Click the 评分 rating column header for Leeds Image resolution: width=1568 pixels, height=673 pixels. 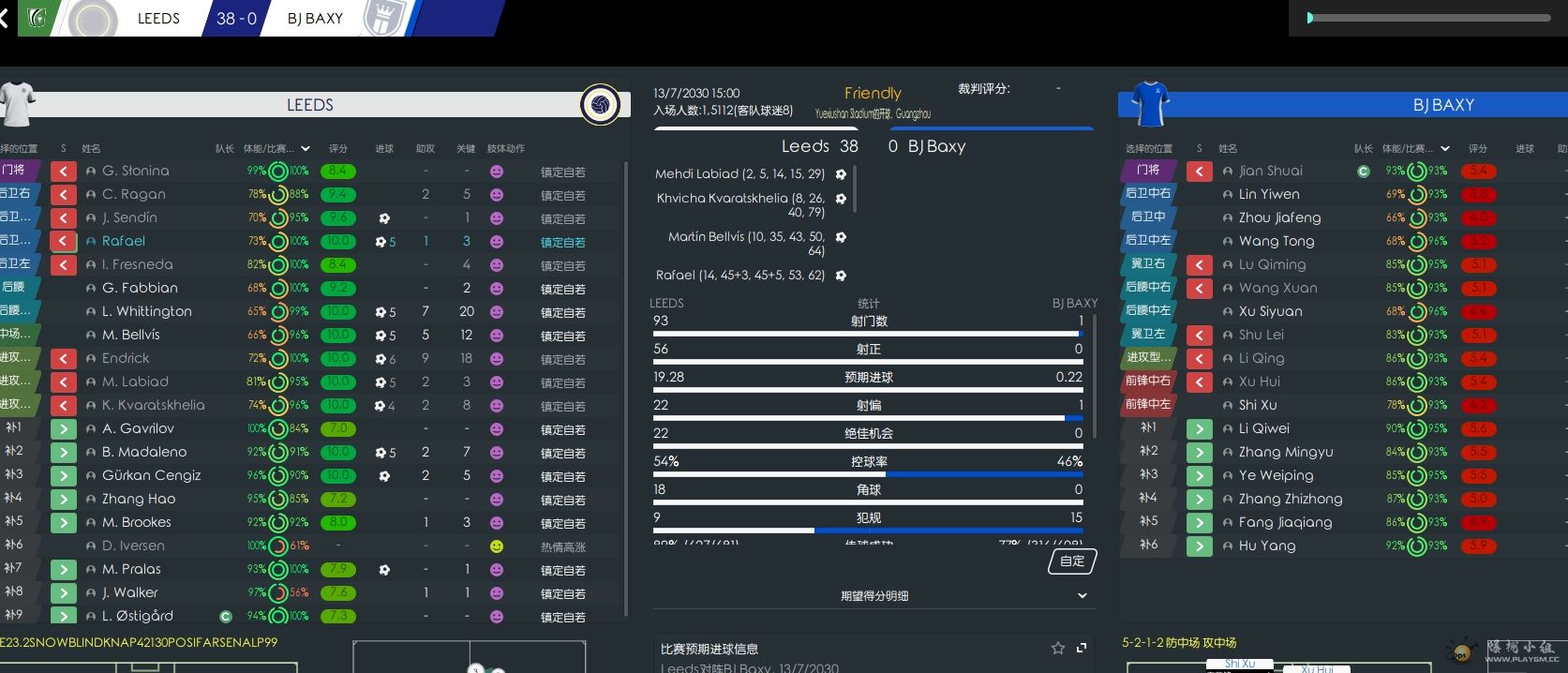point(338,149)
